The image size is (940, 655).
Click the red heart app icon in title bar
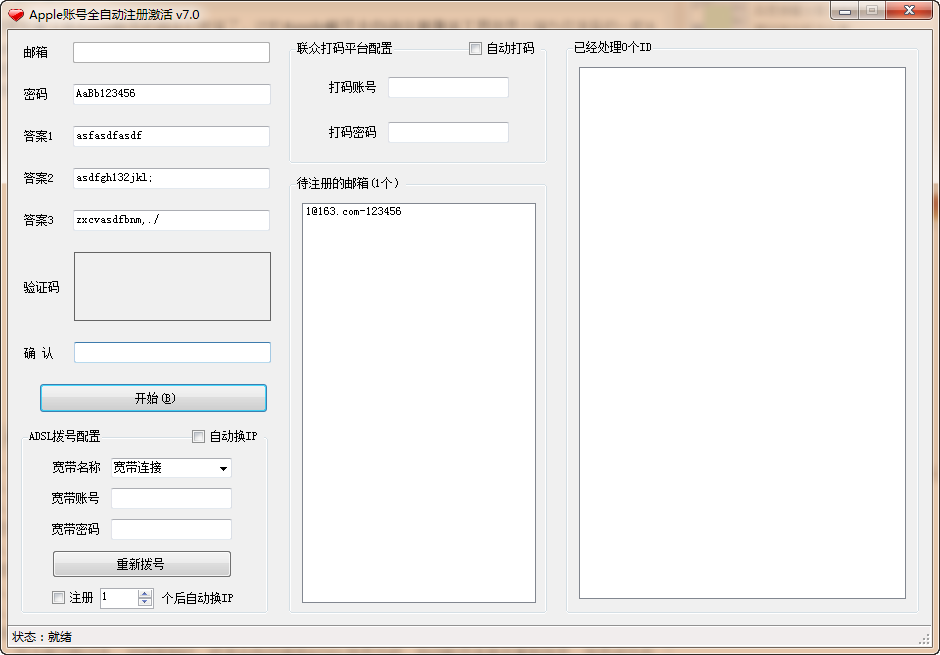point(16,14)
